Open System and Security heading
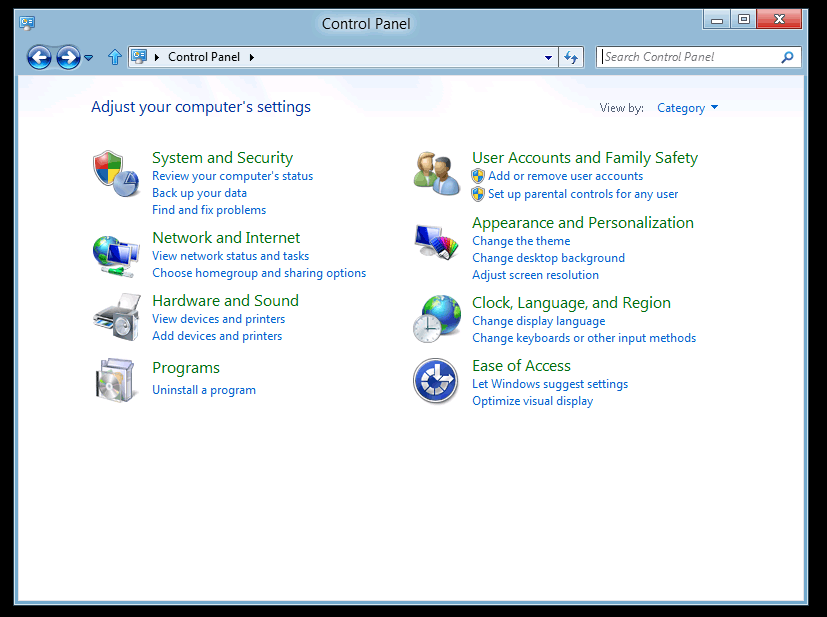 pos(223,157)
